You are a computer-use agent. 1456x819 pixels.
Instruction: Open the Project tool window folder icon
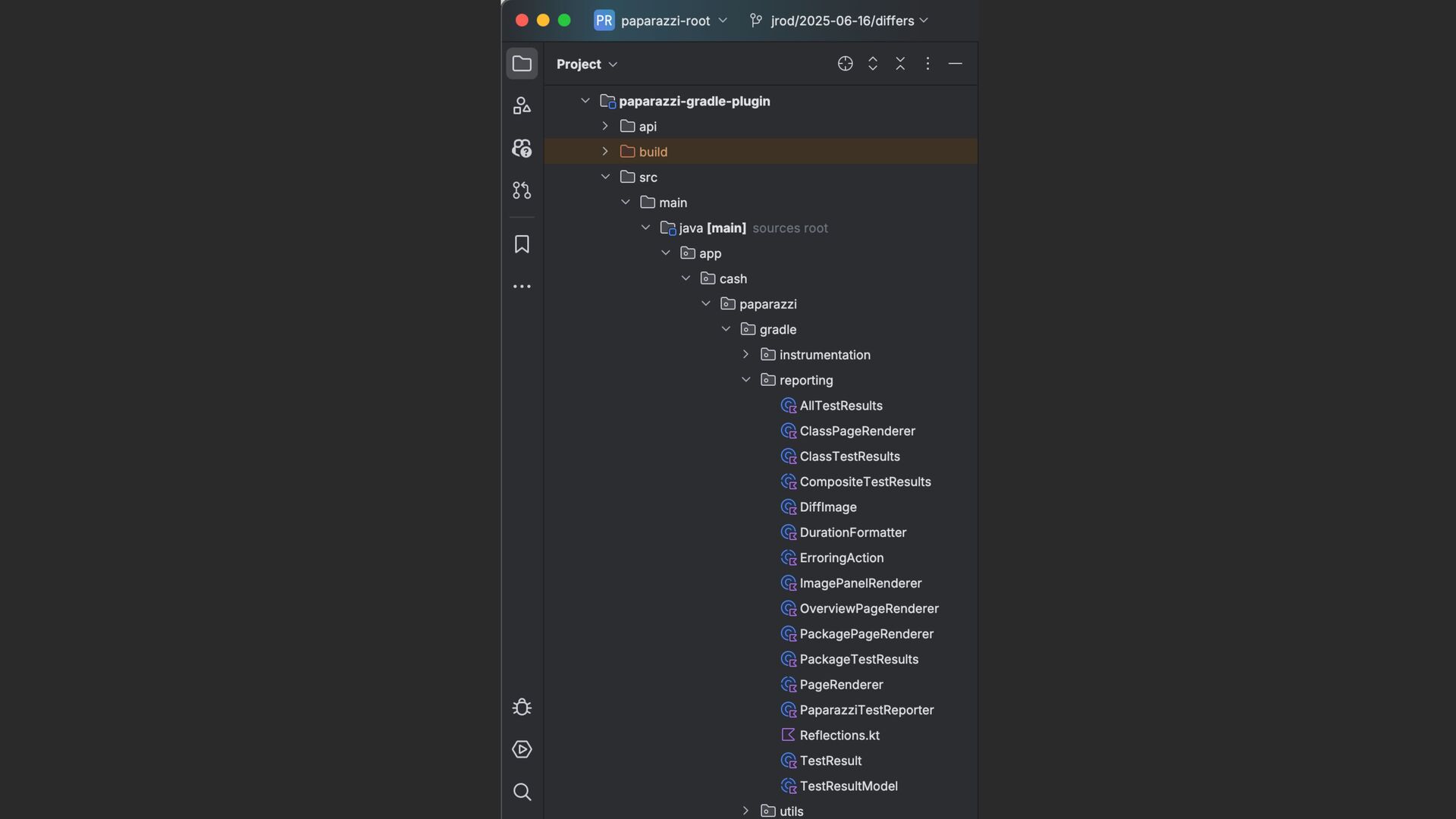pyautogui.click(x=522, y=64)
